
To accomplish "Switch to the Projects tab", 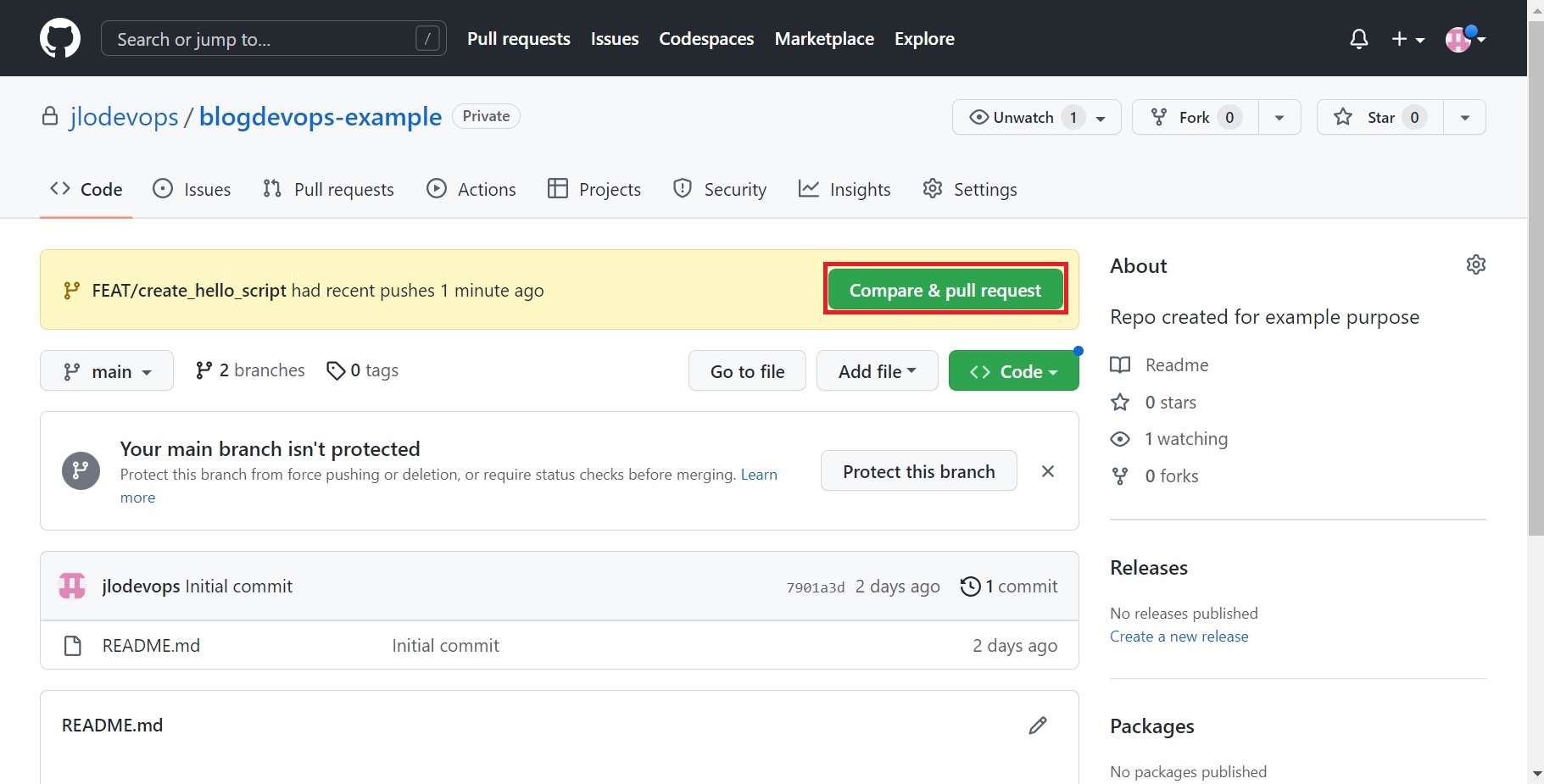I will (594, 189).
